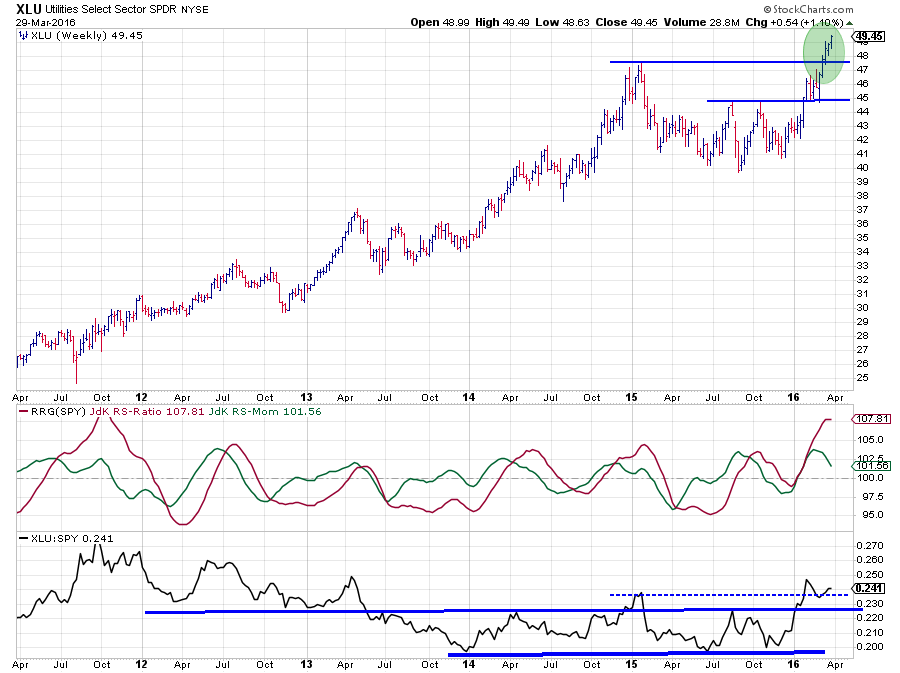Click the 0.200 level on the ratio axis
Viewport: 900px width, 673px height.
click(x=870, y=647)
